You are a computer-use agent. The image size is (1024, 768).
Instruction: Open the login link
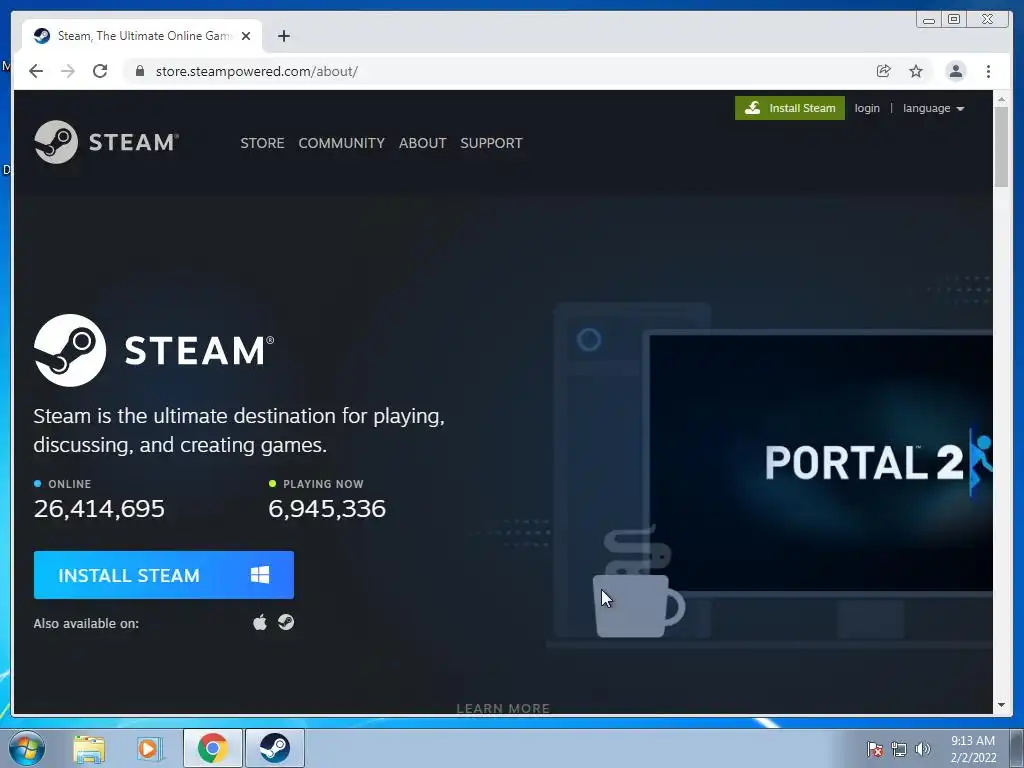tap(867, 108)
